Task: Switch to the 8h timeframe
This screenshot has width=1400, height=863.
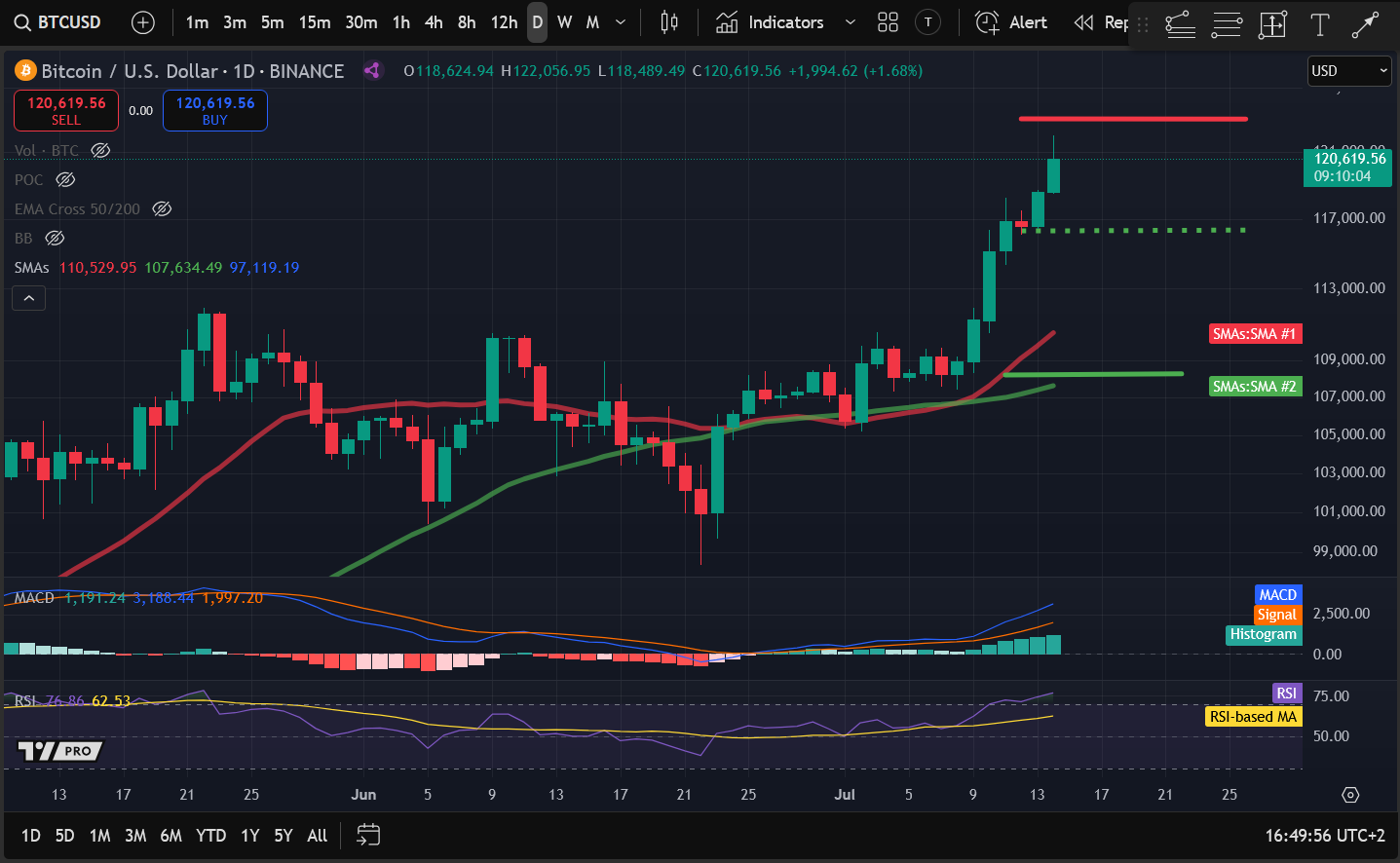Action: click(x=467, y=22)
